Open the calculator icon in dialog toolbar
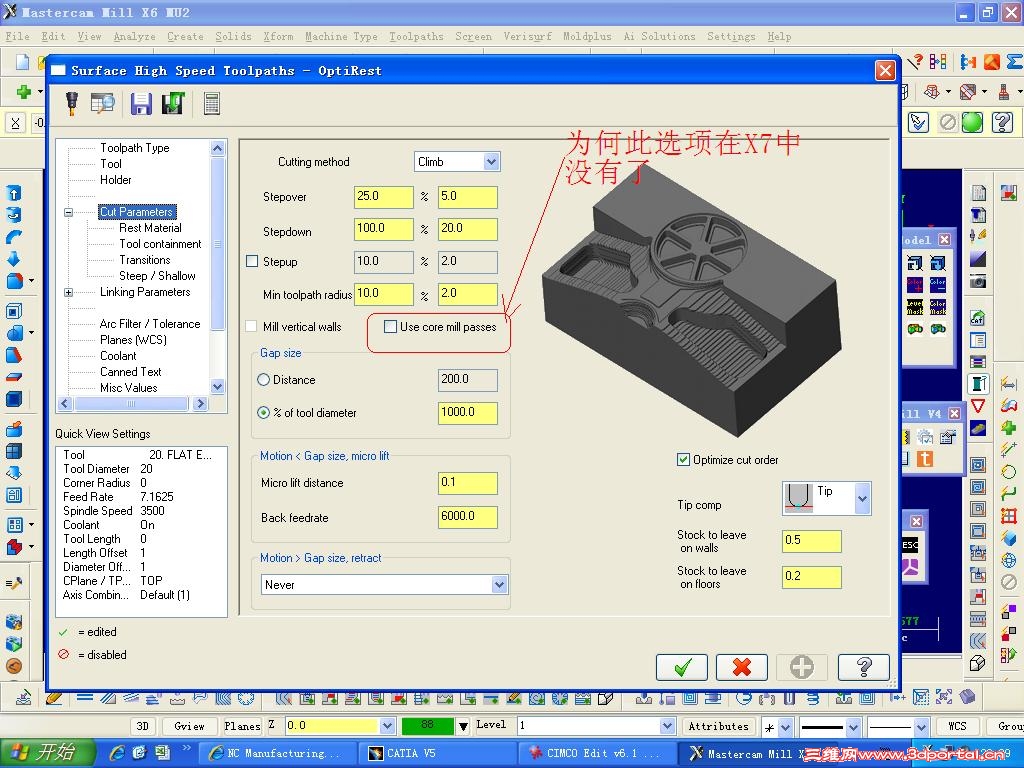The width and height of the screenshot is (1024, 768). (x=212, y=103)
